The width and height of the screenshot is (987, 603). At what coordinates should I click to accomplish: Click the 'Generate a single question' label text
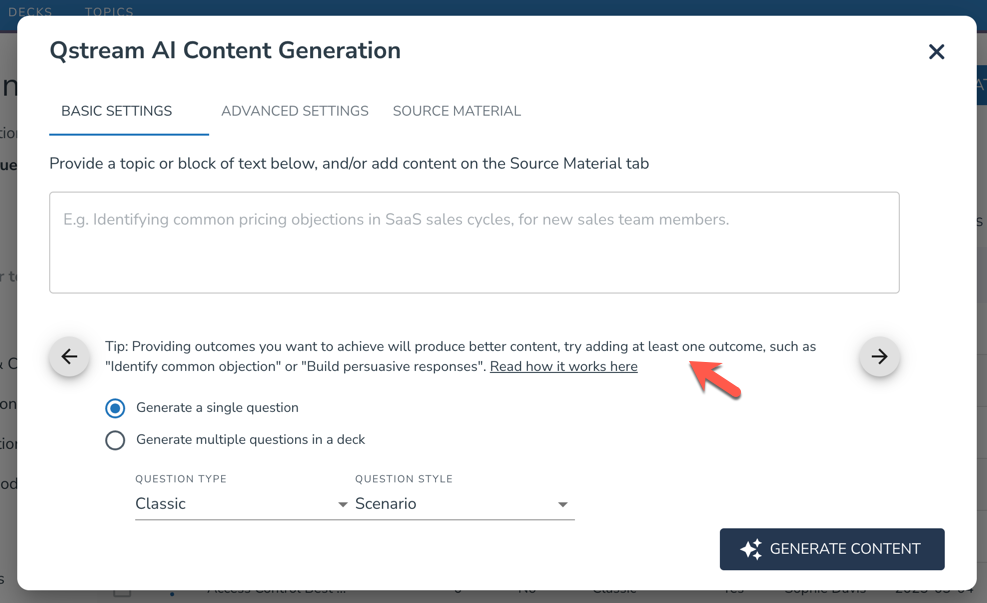tap(217, 408)
